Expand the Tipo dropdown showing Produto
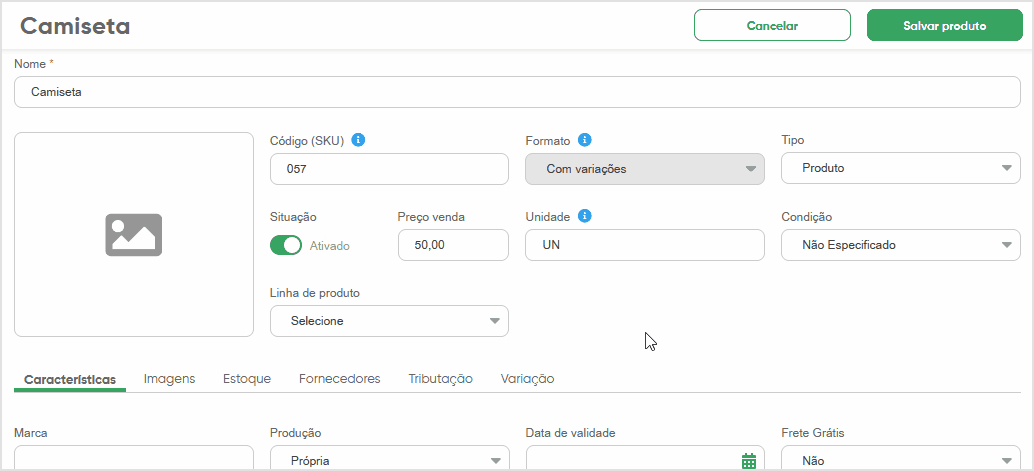The height and width of the screenshot is (471, 1034). (901, 168)
